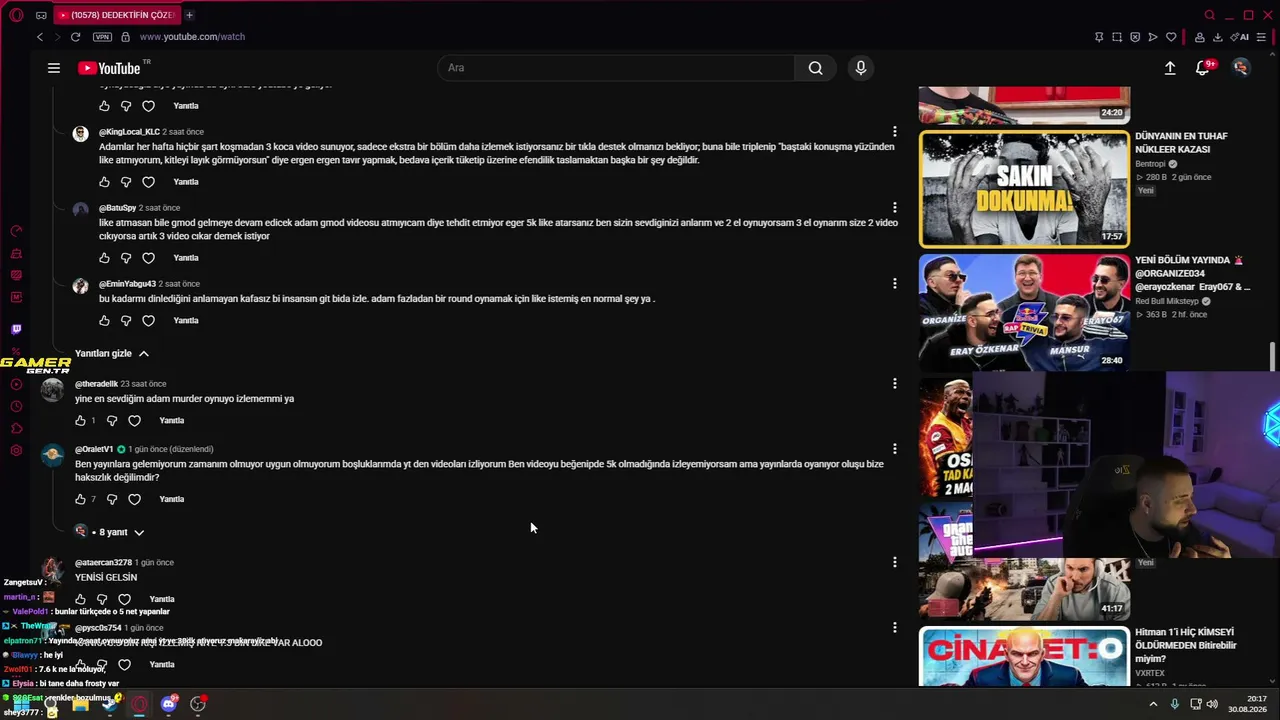The height and width of the screenshot is (720, 1280).
Task: Like the @BatuSpy comment
Action: [x=104, y=258]
